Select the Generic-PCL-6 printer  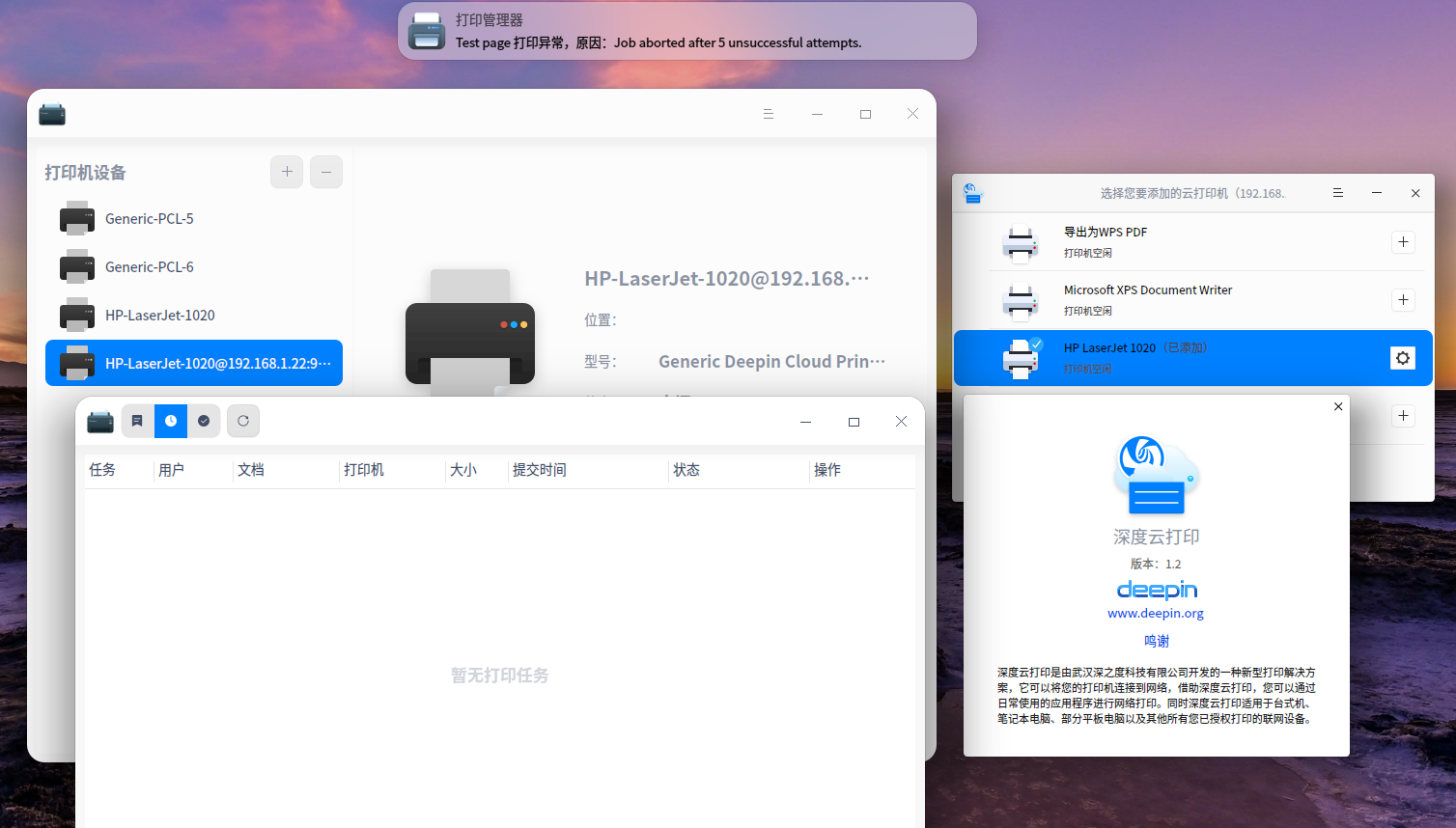[194, 267]
